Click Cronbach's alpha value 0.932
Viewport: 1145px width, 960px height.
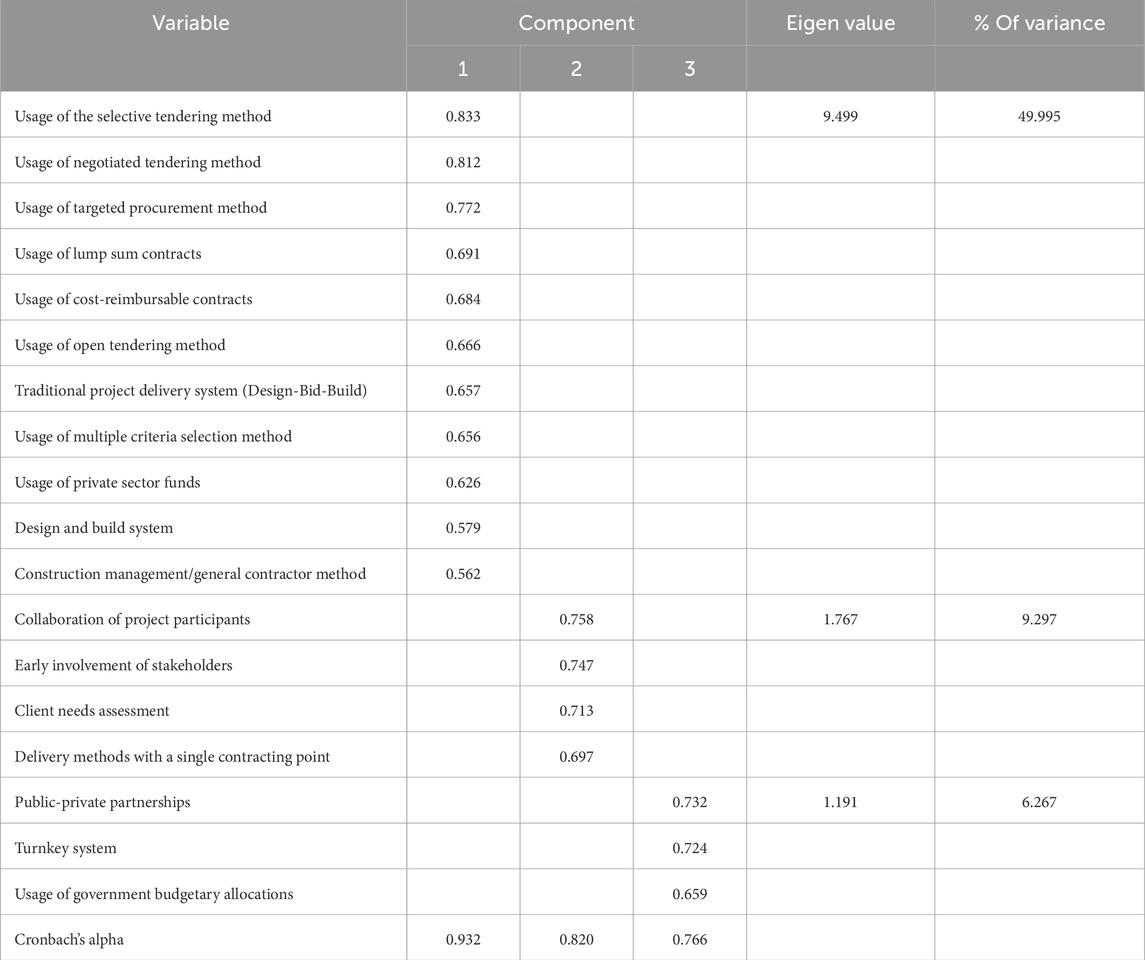click(x=463, y=940)
